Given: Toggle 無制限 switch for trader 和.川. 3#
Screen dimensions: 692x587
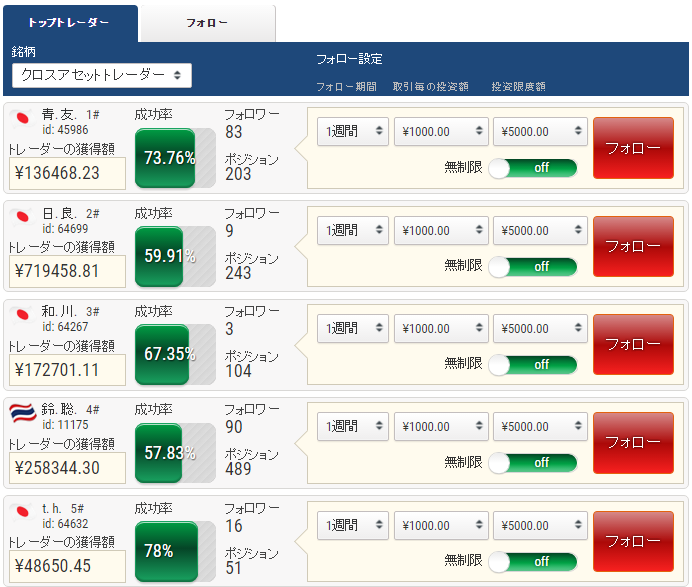Looking at the screenshot, I should click(533, 365).
